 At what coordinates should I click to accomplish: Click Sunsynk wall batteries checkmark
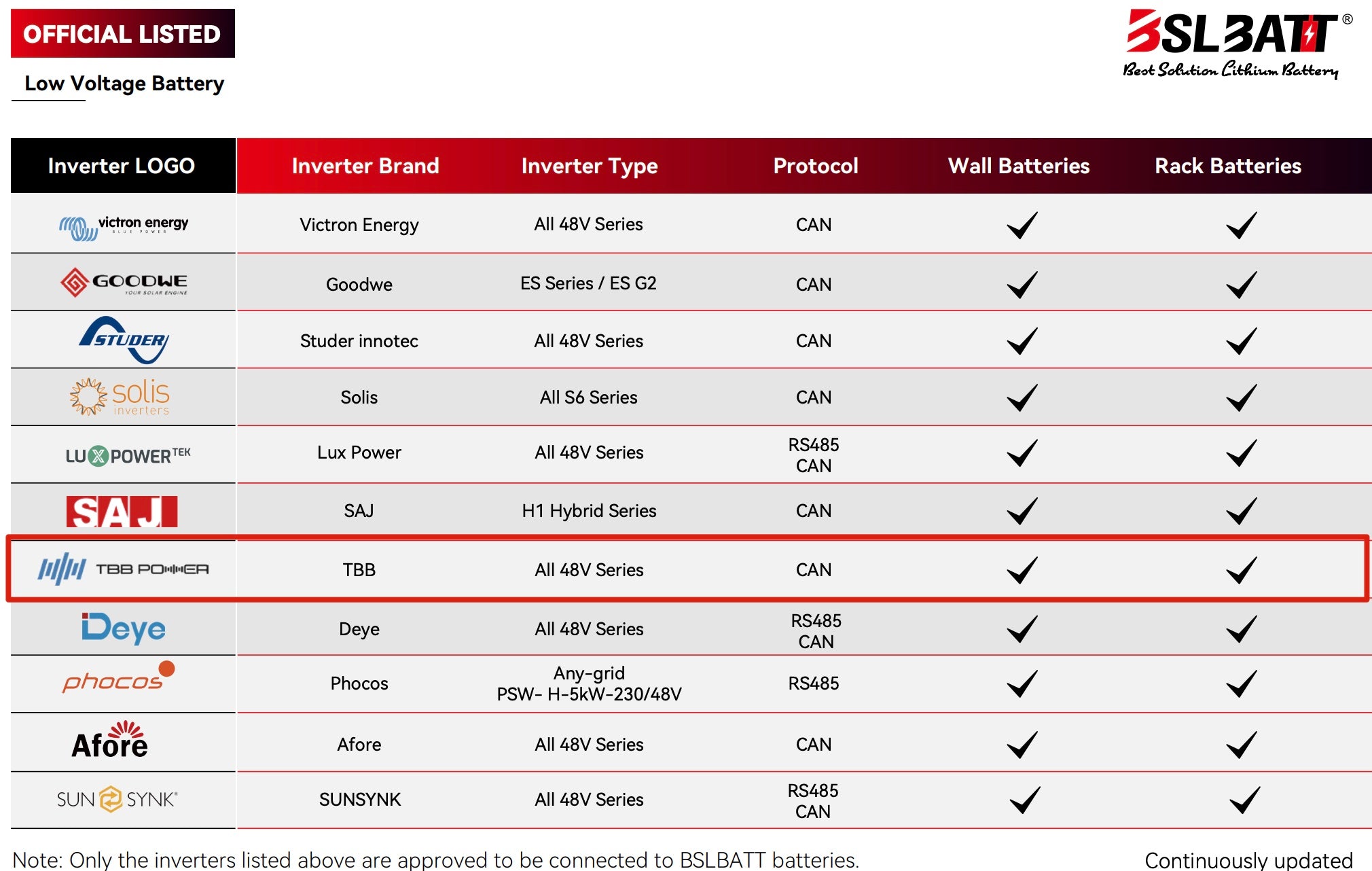point(1024,800)
